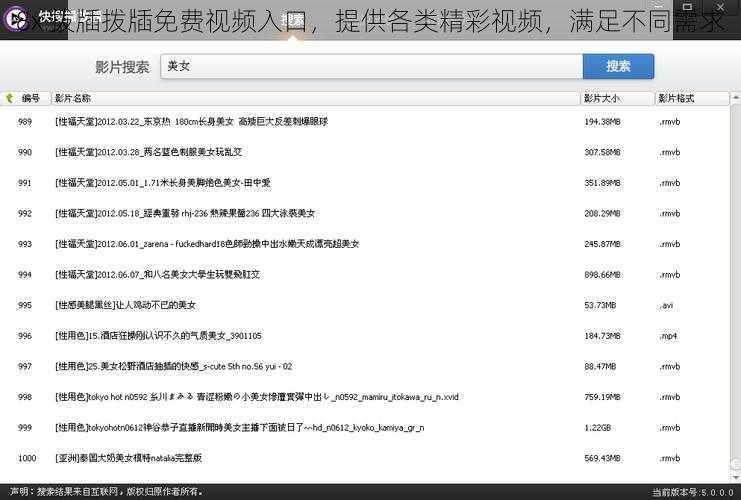Sort by the 影片大小 column header
This screenshot has height=500, width=741.
coord(601,98)
